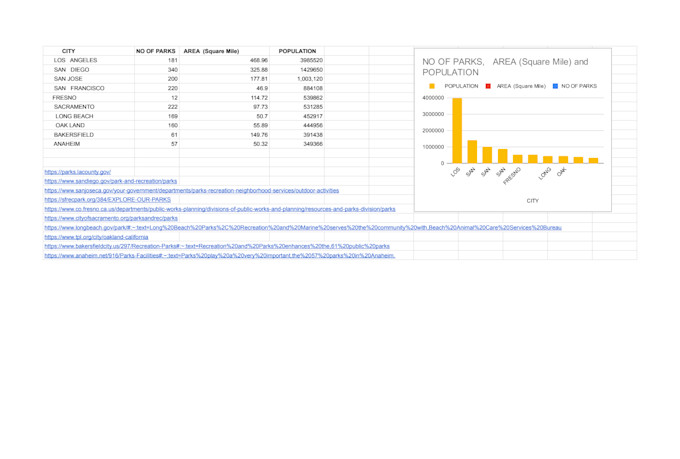Click the blue NO OF PARKS legend swatch
Screen dimensions: 680x459
(555, 86)
